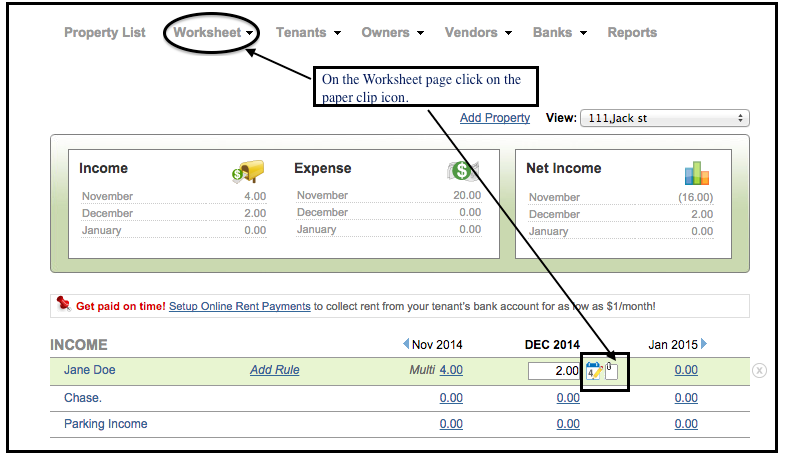Expand the Owners menu
Screen dimensions: 799x458
(x=392, y=33)
